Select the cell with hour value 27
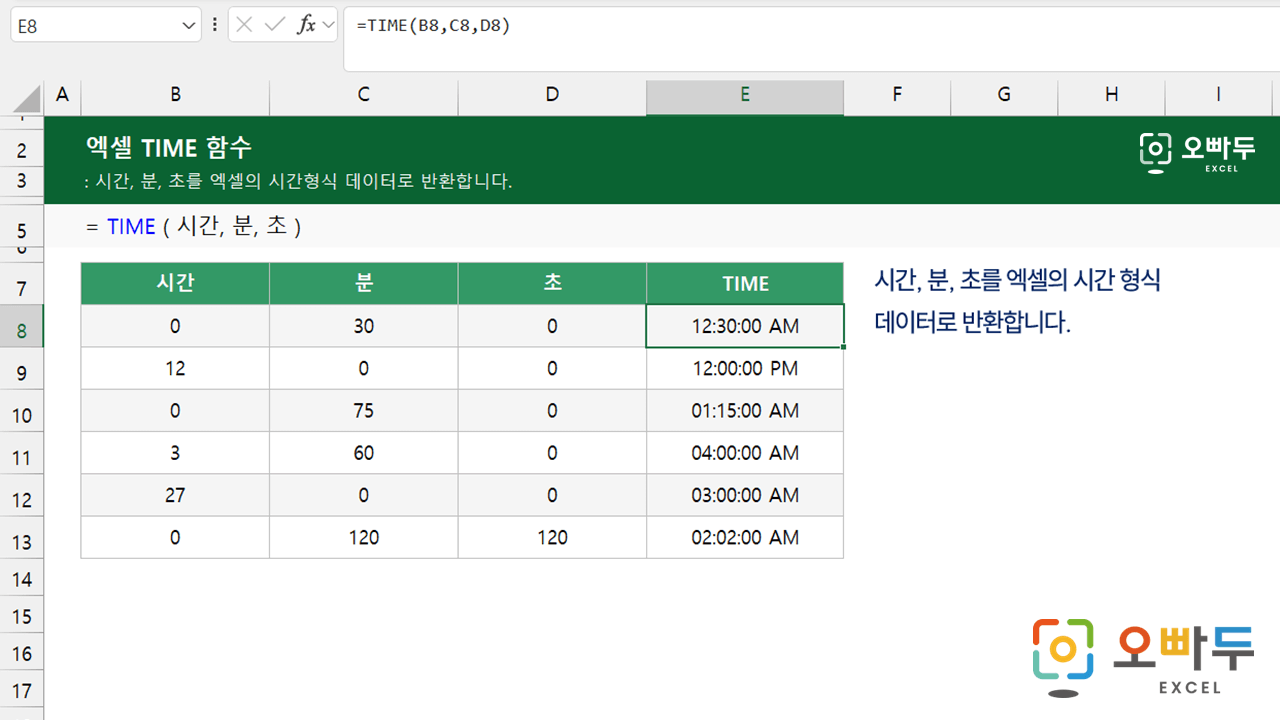This screenshot has width=1280, height=720. click(175, 495)
